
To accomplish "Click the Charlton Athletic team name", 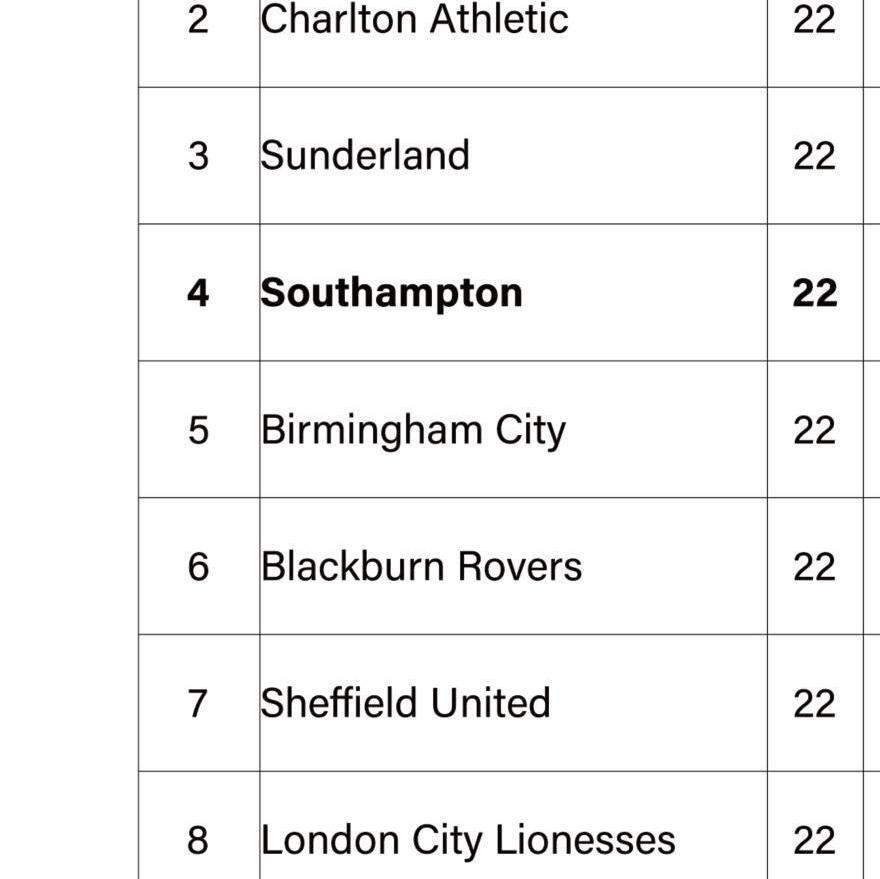I will tap(414, 20).
